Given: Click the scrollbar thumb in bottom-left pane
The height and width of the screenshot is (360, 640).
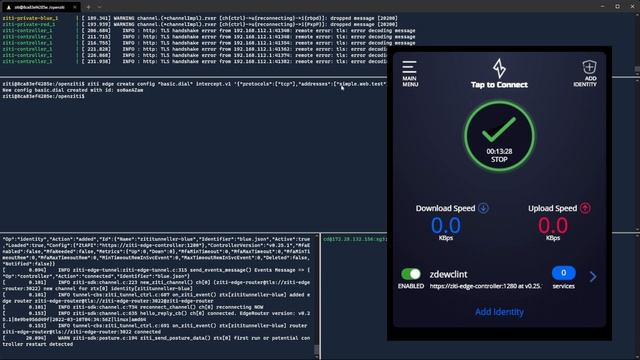Looking at the screenshot, I should (x=316, y=350).
